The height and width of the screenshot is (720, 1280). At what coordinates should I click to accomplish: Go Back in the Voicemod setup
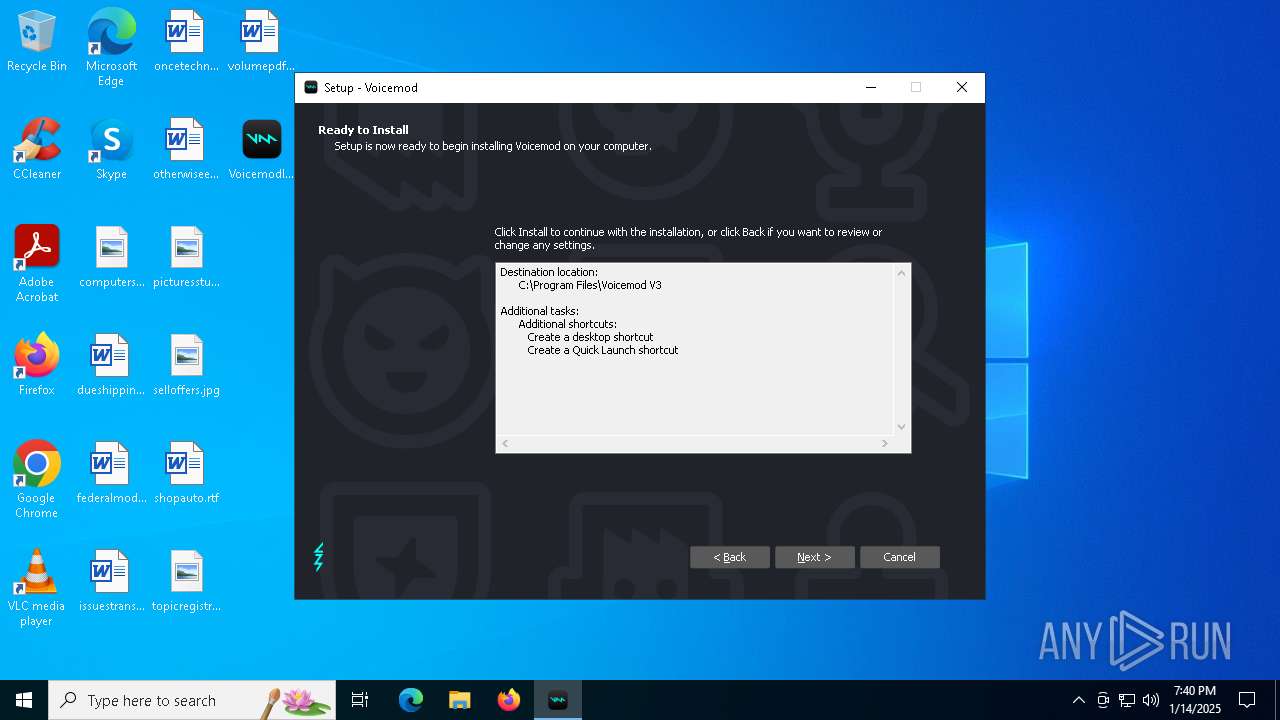(x=730, y=557)
